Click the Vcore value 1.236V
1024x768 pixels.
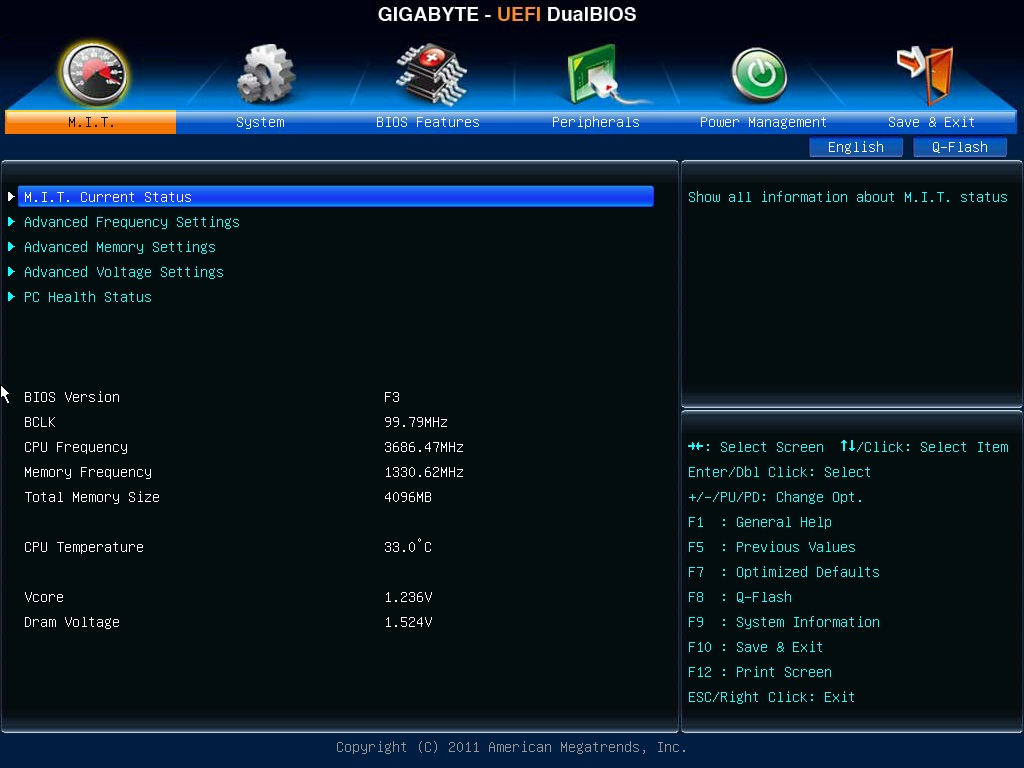pos(408,598)
